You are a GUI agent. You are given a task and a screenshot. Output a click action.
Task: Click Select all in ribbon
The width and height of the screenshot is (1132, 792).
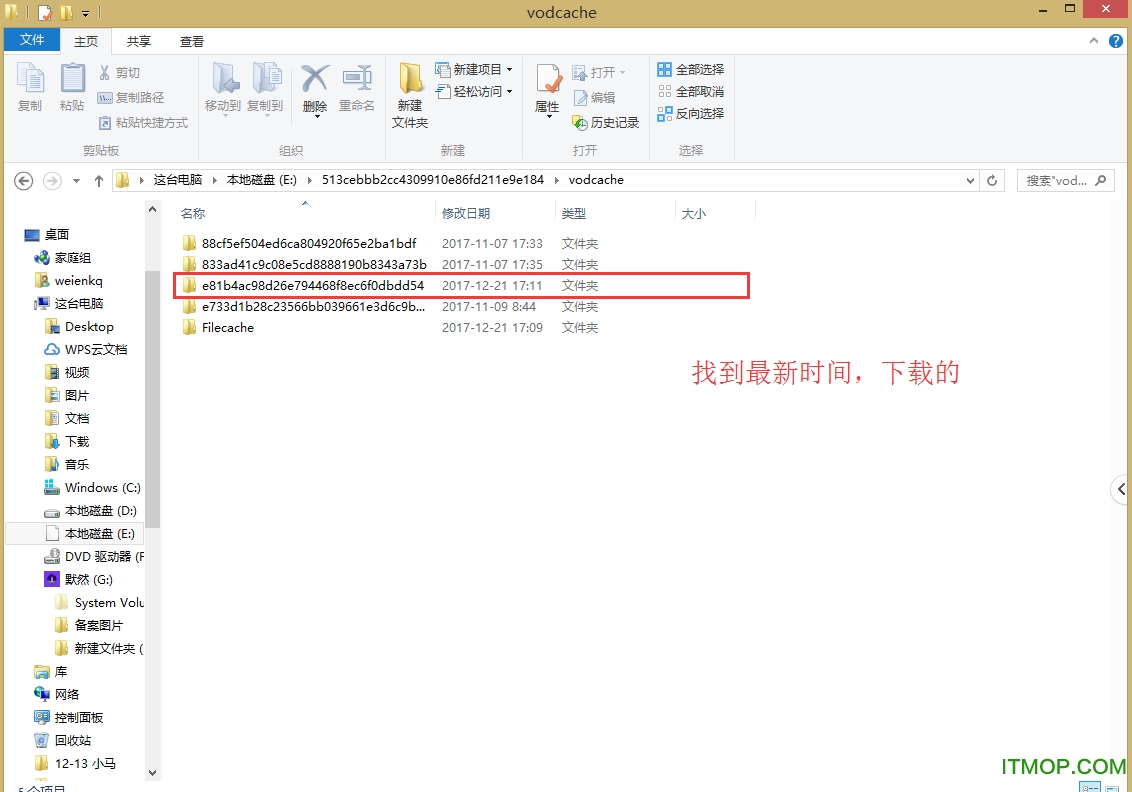pos(691,69)
